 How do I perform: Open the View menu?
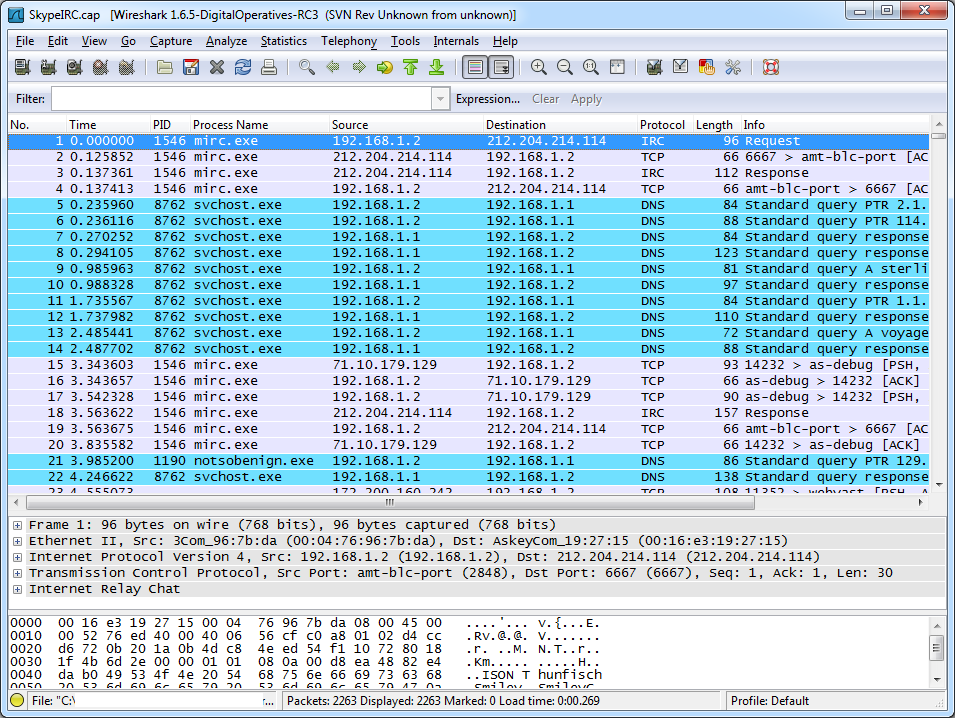click(x=94, y=41)
